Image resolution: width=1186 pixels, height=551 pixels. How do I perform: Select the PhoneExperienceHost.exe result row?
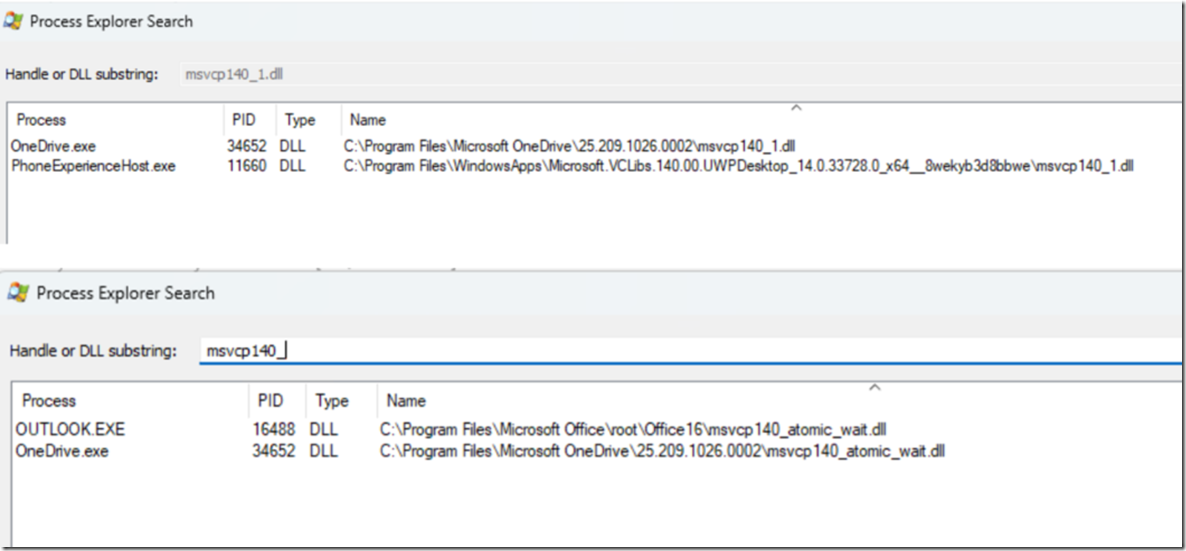(x=93, y=166)
